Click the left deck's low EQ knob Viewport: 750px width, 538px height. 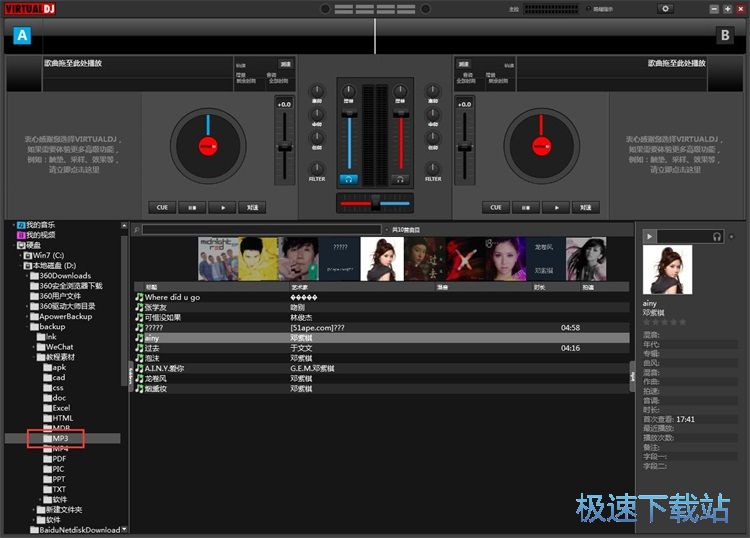point(317,138)
